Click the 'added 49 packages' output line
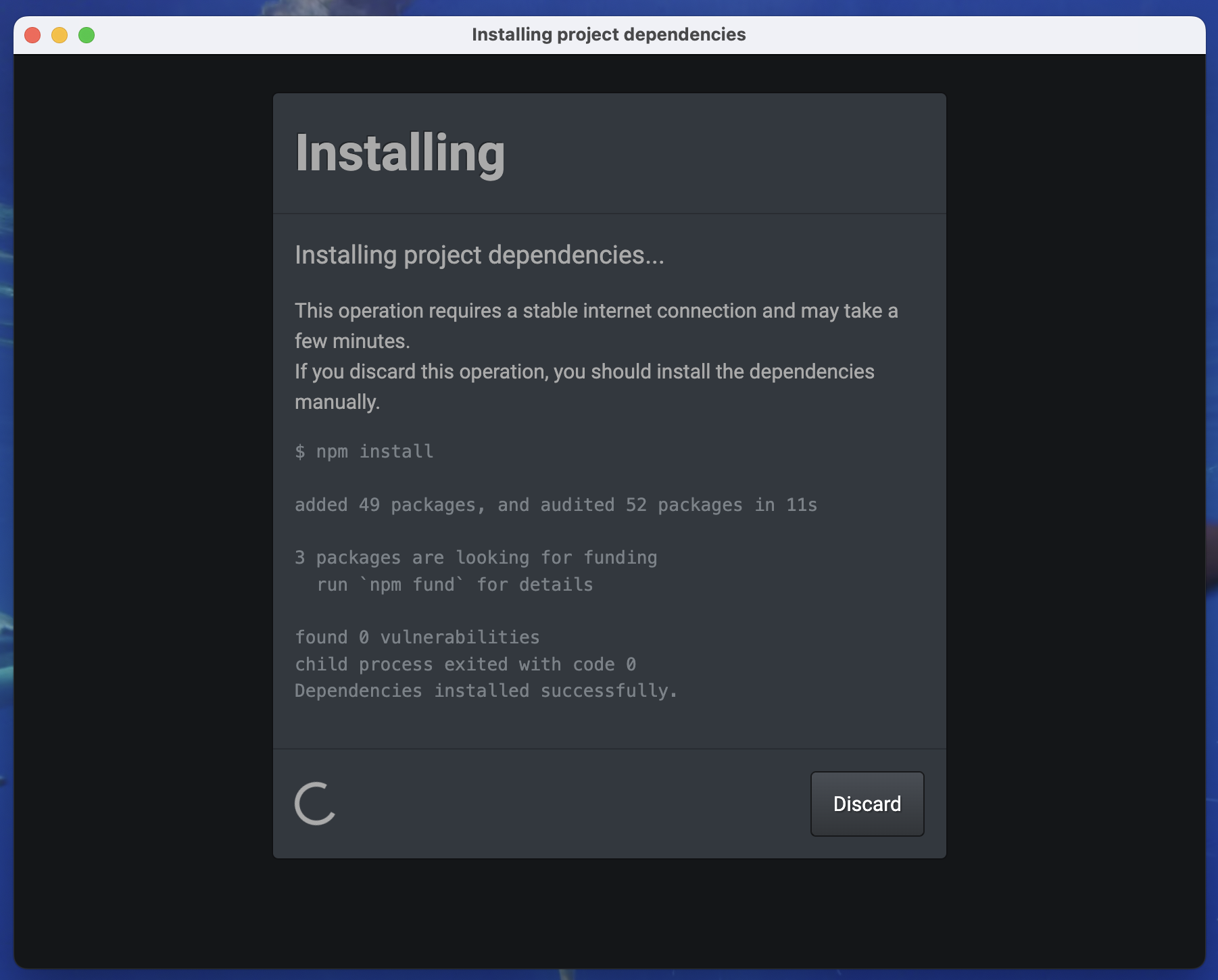Screen dimensions: 1218x980 (x=556, y=505)
